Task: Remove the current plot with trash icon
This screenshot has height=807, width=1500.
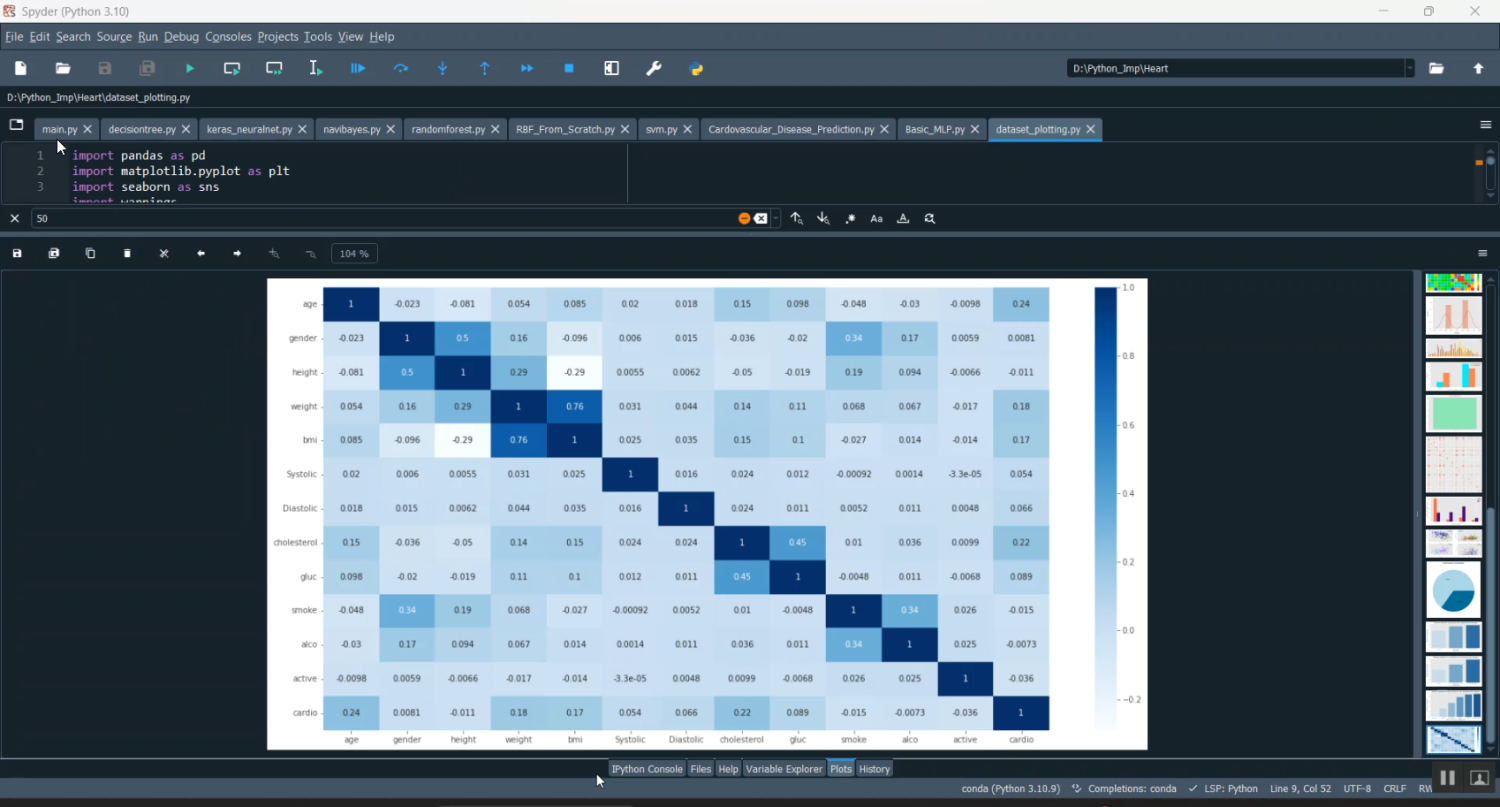Action: pos(127,254)
